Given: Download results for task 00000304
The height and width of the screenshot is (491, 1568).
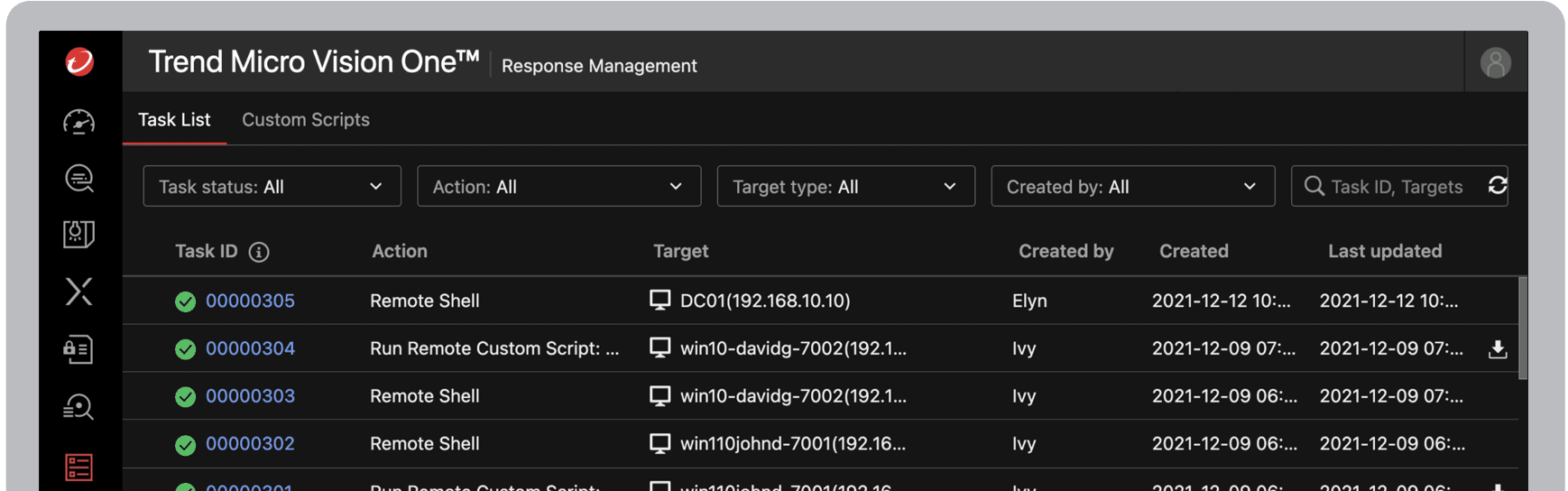Looking at the screenshot, I should 1498,349.
